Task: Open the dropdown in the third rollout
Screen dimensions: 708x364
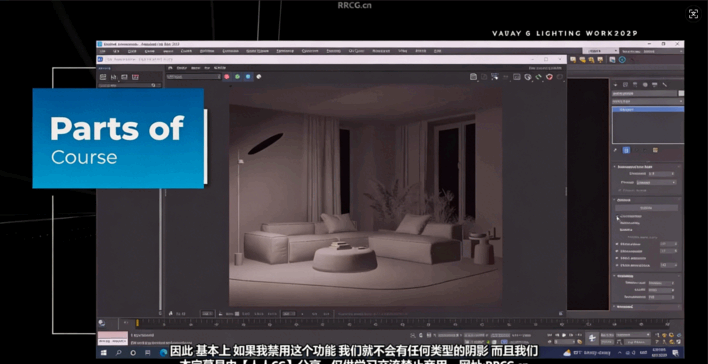Action: [661, 283]
